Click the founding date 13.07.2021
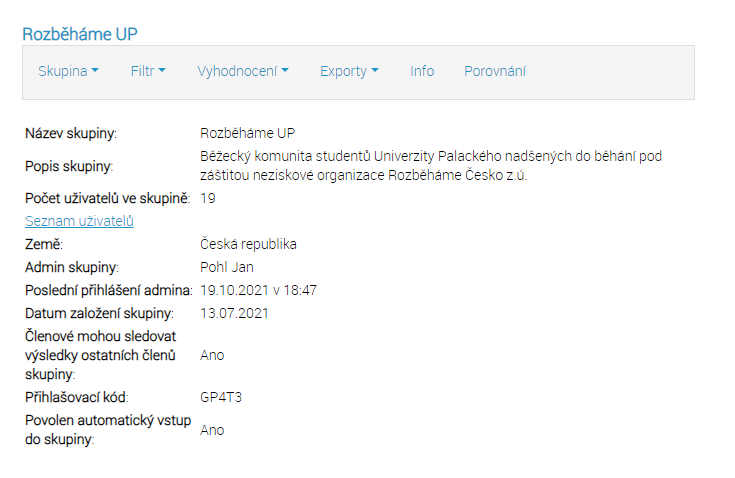Screen dimensions: 735x478 (234, 313)
